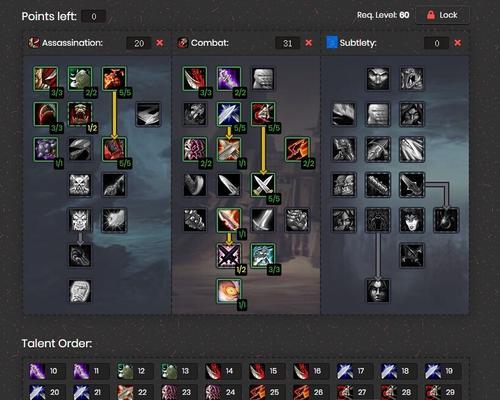This screenshot has width=500, height=400.
Task: Click Camouflage talent icon
Action: click(x=412, y=114)
